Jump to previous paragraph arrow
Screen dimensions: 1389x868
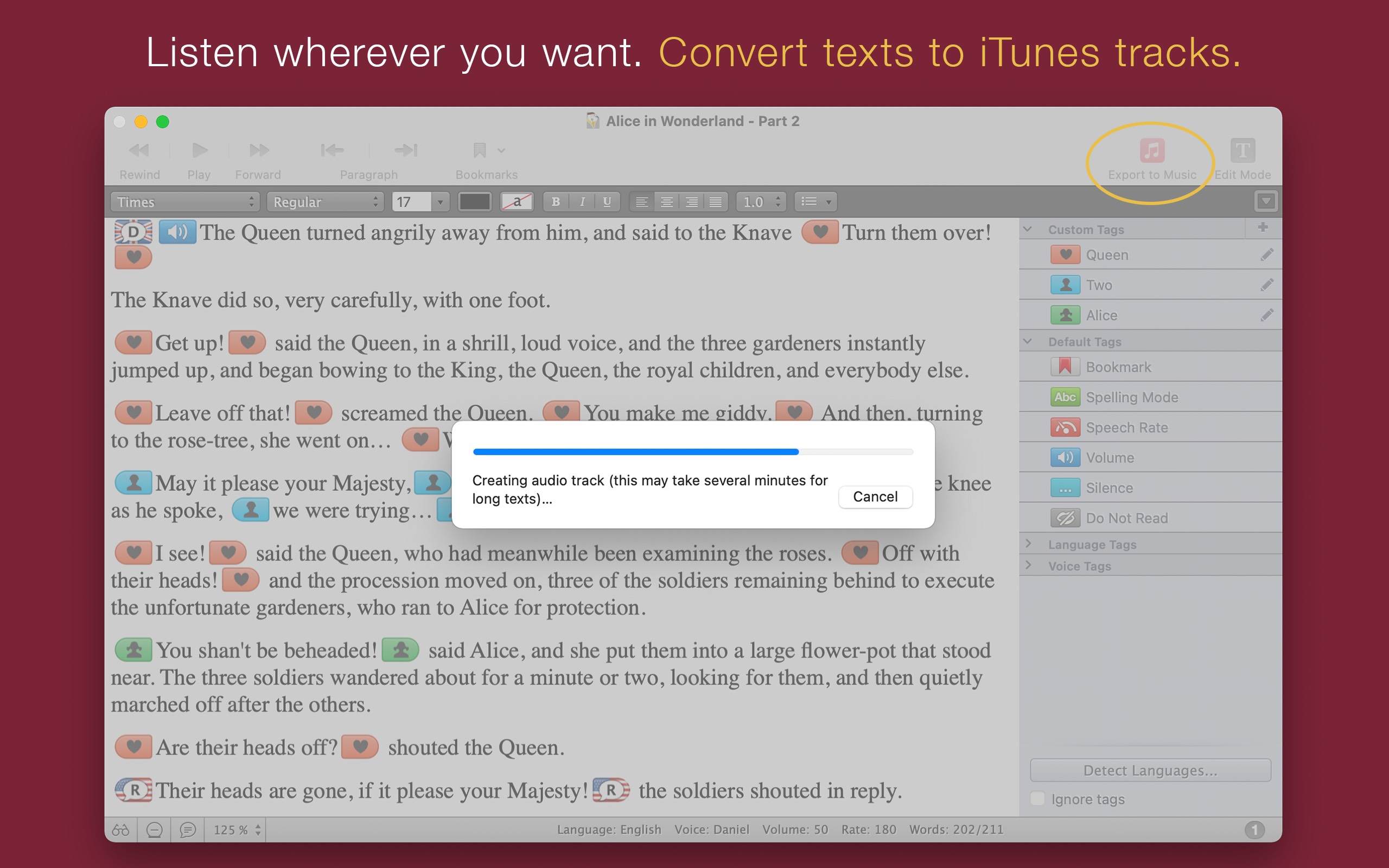click(332, 150)
